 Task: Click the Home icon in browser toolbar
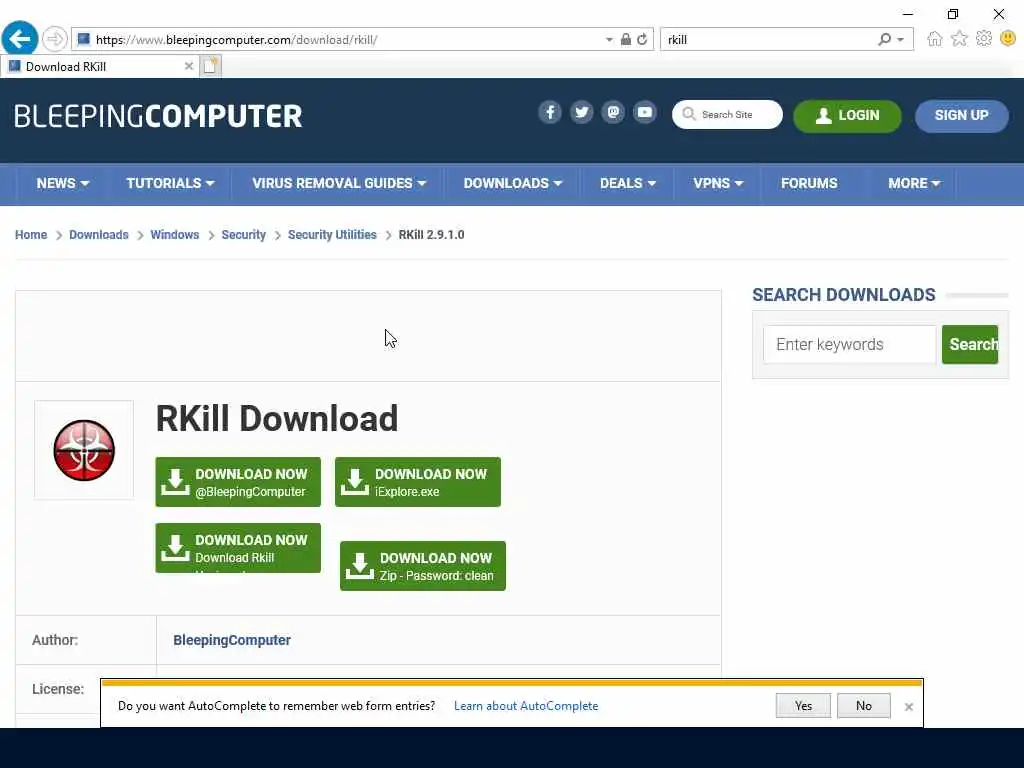(935, 39)
